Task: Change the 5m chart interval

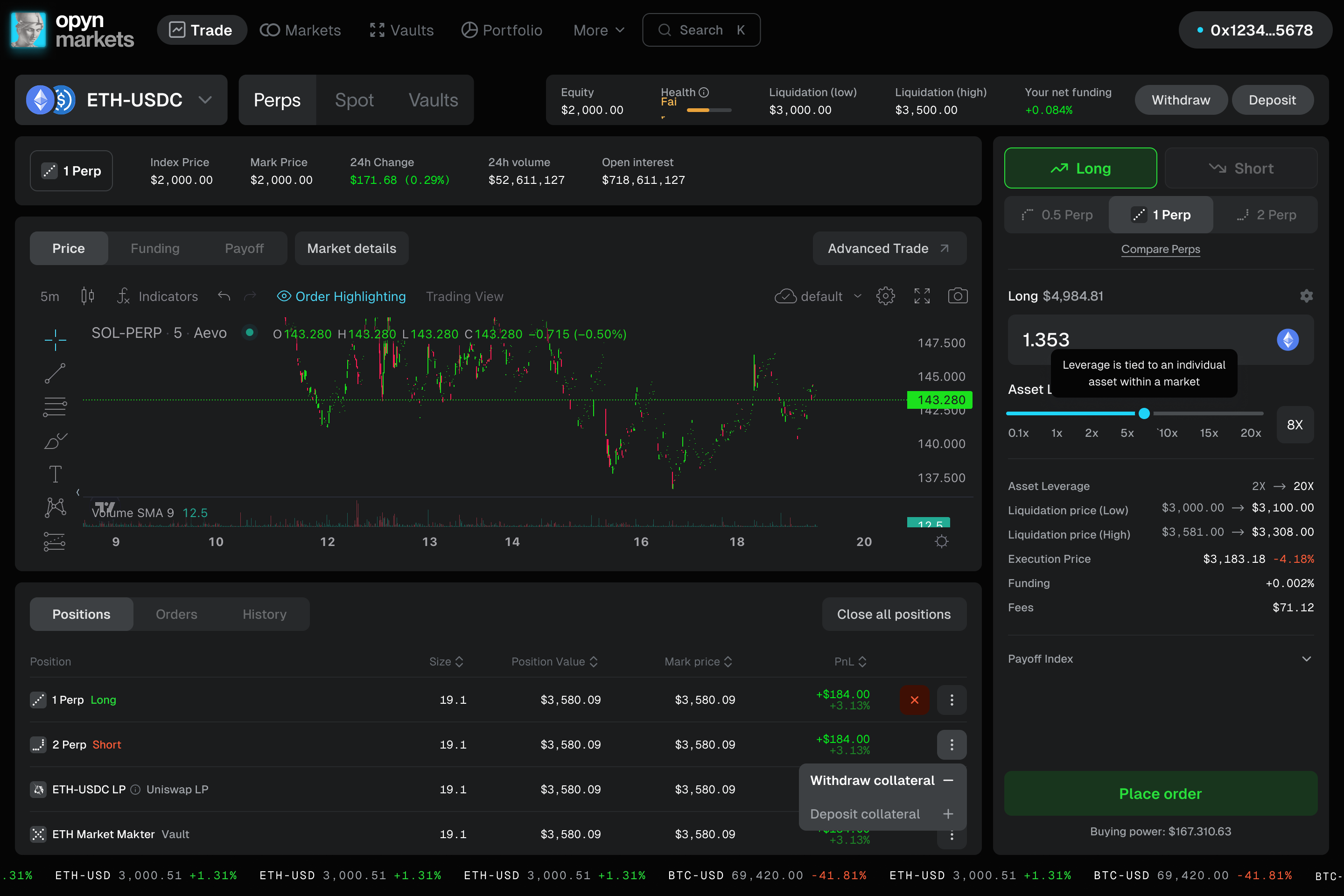Action: coord(50,296)
